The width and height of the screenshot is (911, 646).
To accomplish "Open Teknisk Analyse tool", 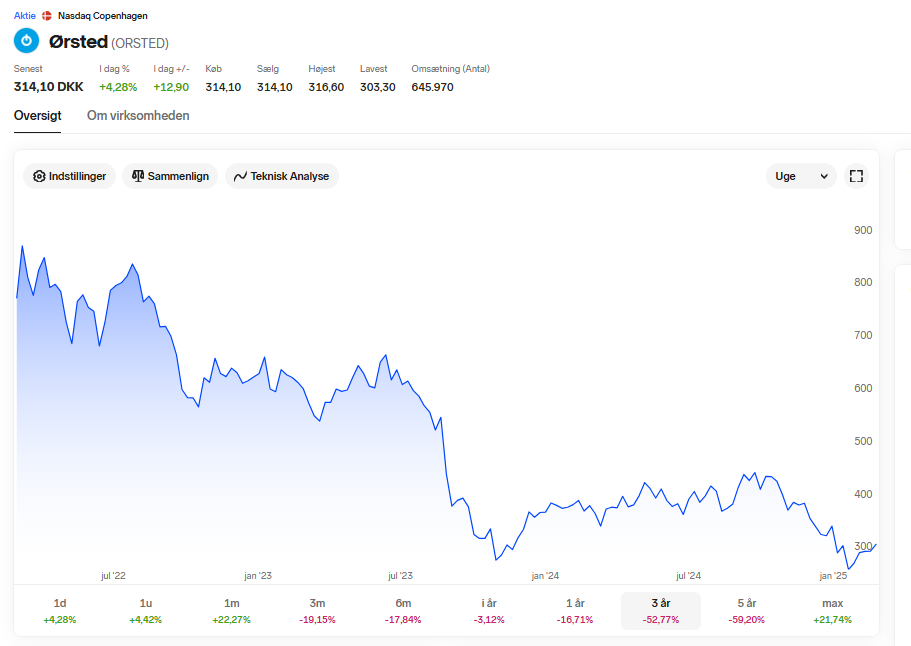I will pyautogui.click(x=282, y=176).
